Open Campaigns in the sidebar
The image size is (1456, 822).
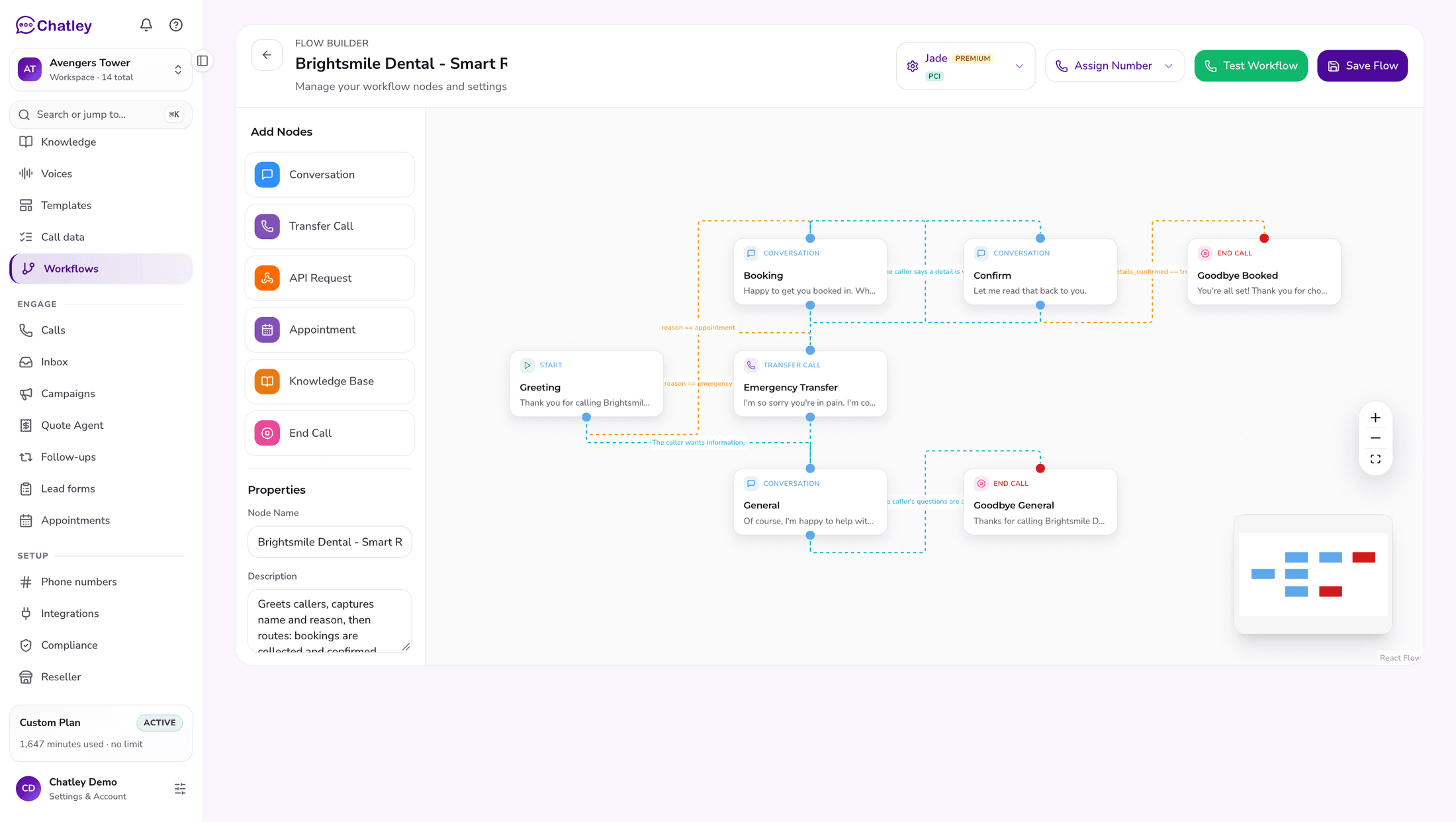pyautogui.click(x=101, y=394)
